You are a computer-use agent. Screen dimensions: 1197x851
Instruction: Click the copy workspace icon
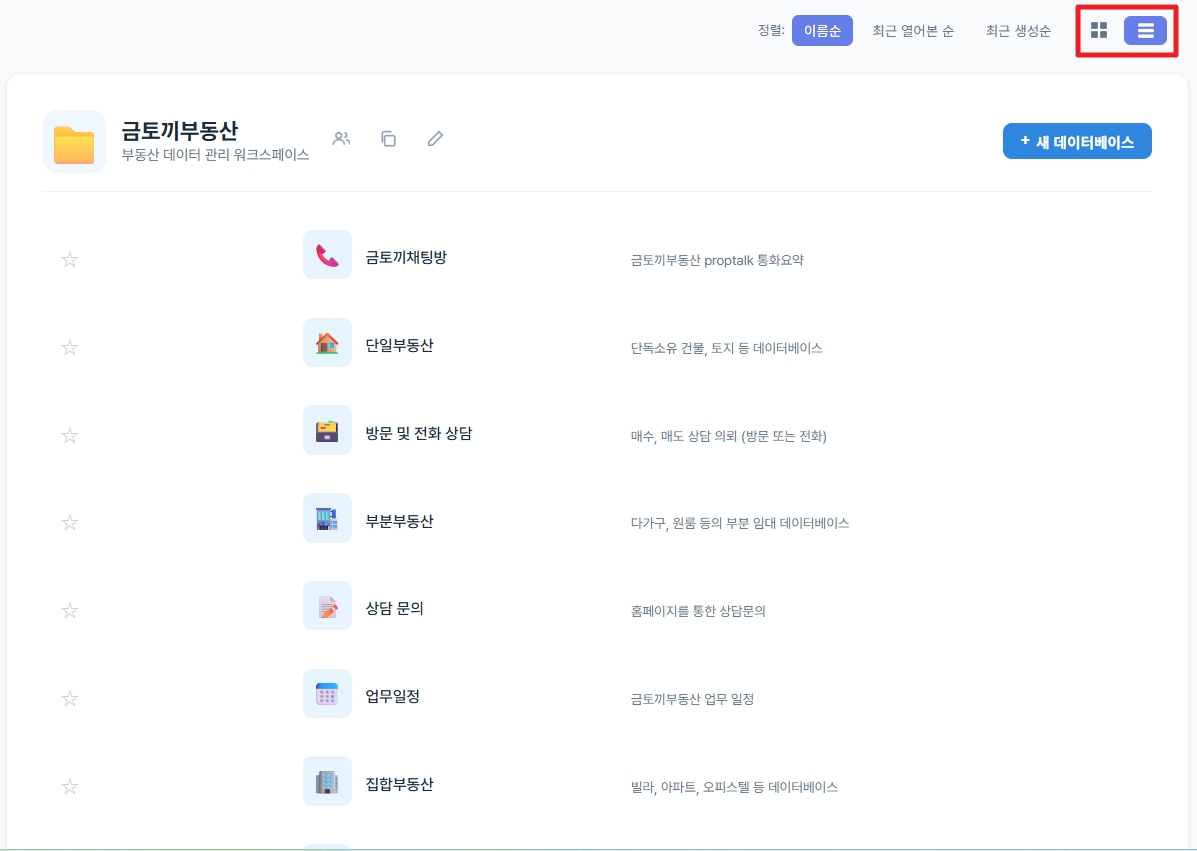(389, 139)
